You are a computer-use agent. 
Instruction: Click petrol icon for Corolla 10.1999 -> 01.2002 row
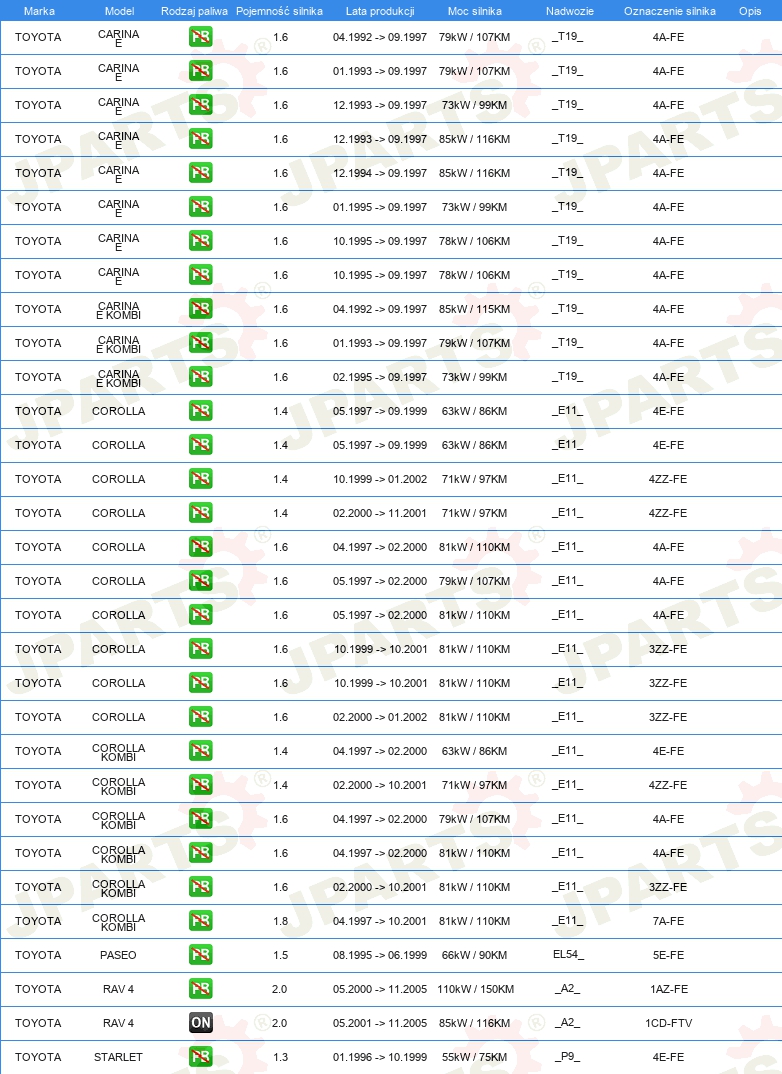click(201, 479)
